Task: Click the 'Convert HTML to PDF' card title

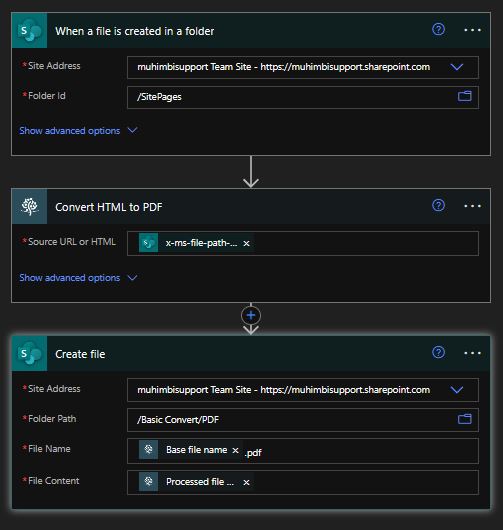Action: pos(109,207)
